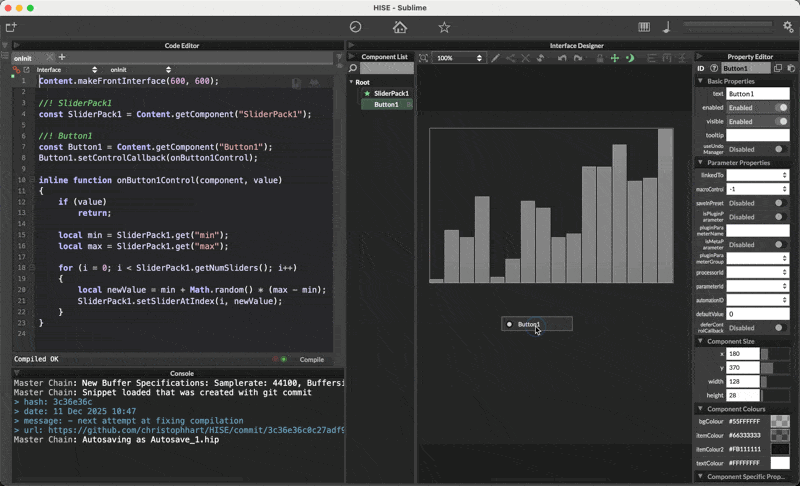Screen dimensions: 800x486
Task: Toggle the visible property switch
Action: [x=781, y=121]
